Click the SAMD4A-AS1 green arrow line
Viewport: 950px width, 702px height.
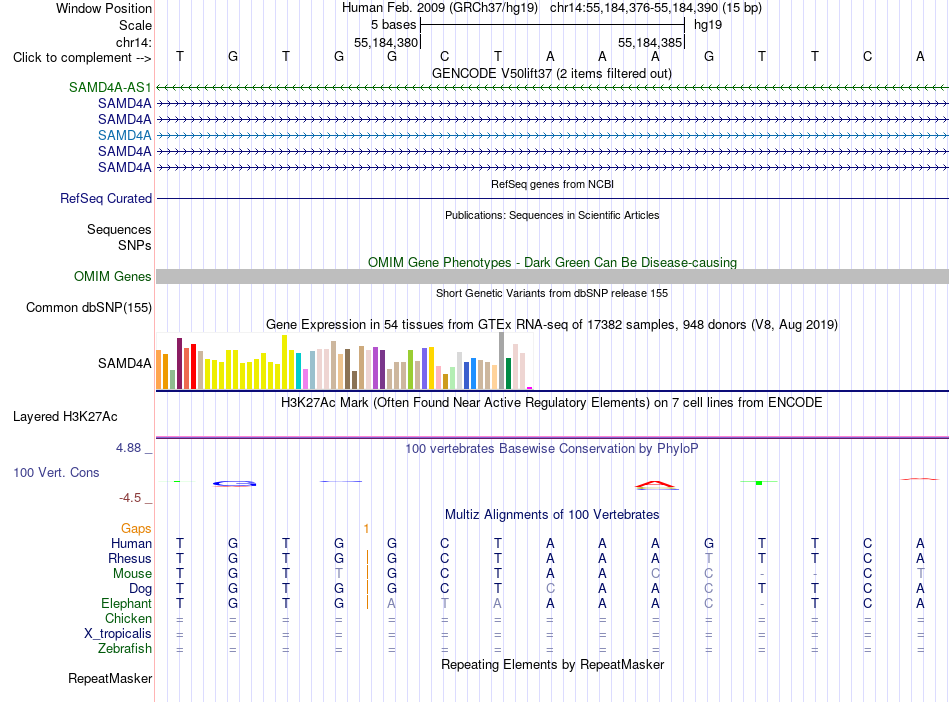pyautogui.click(x=552, y=88)
